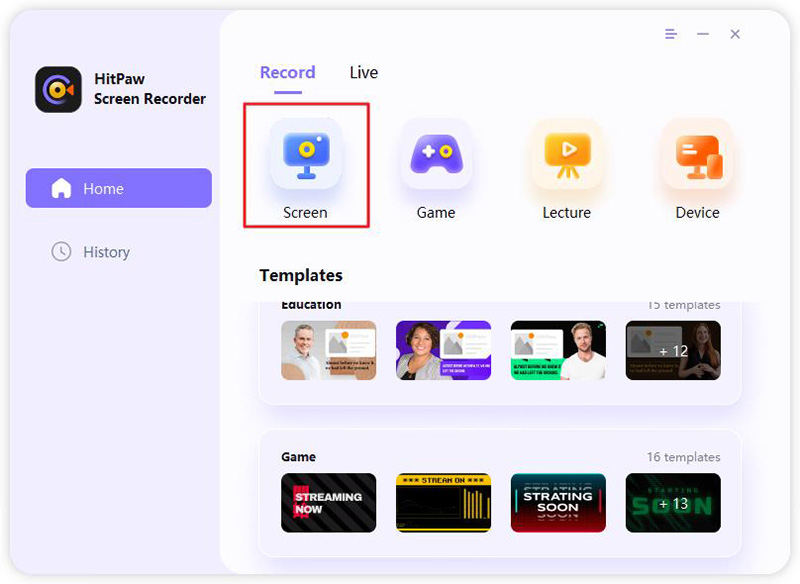Switch to the Record tab

[x=287, y=73]
